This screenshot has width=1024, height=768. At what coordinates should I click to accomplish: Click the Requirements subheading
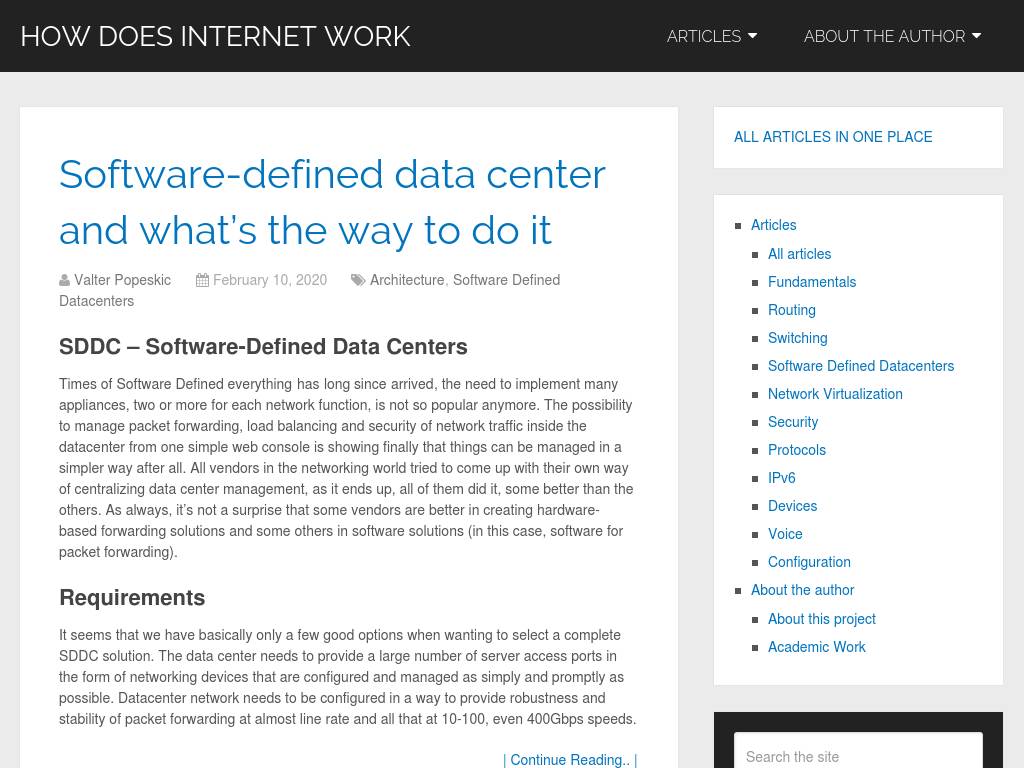tap(132, 598)
